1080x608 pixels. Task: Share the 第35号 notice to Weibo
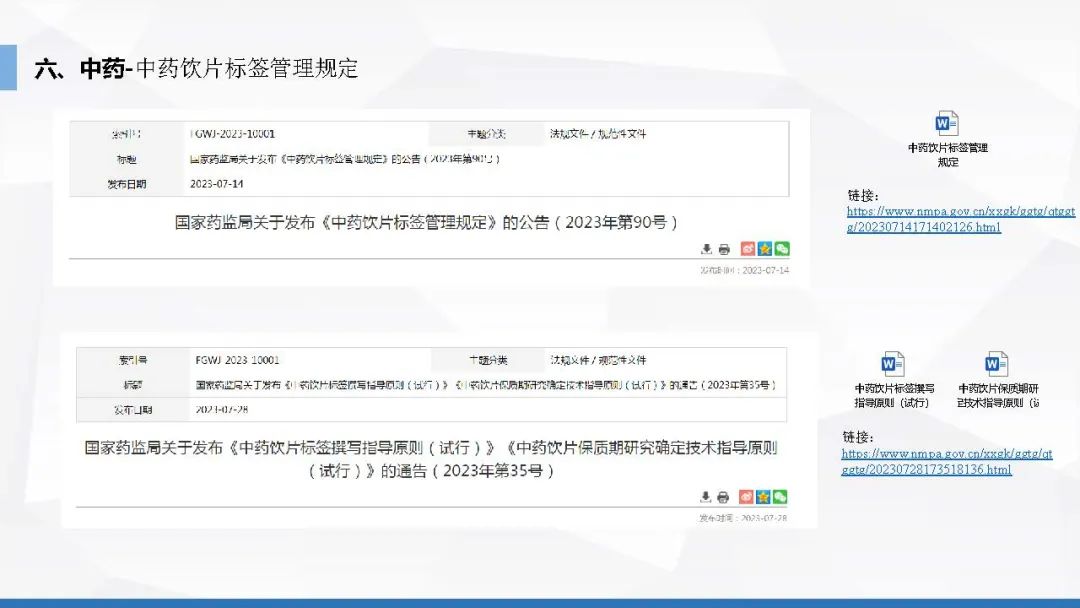click(746, 497)
